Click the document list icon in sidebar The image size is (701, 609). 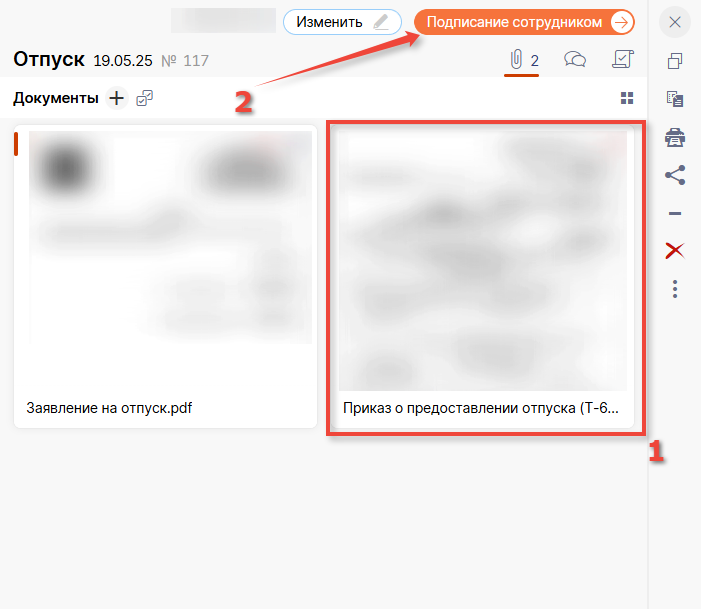click(675, 99)
